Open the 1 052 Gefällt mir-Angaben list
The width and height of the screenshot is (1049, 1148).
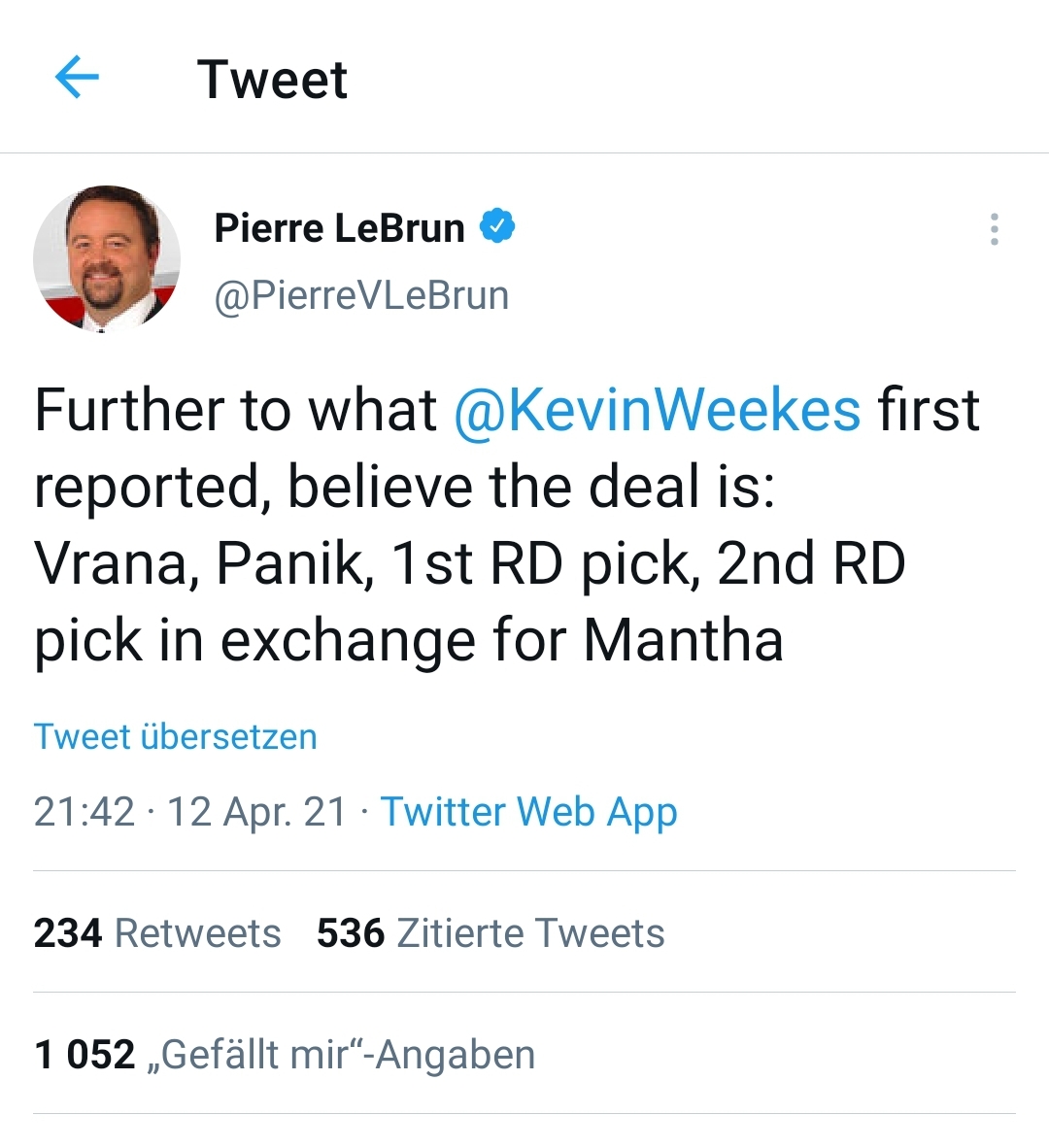point(285,1055)
